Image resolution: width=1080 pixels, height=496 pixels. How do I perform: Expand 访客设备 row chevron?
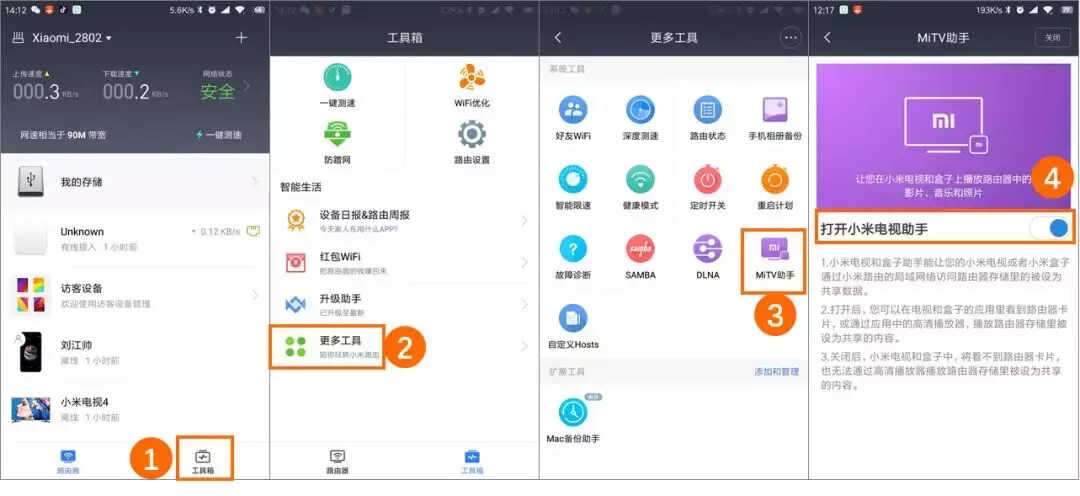tap(256, 295)
